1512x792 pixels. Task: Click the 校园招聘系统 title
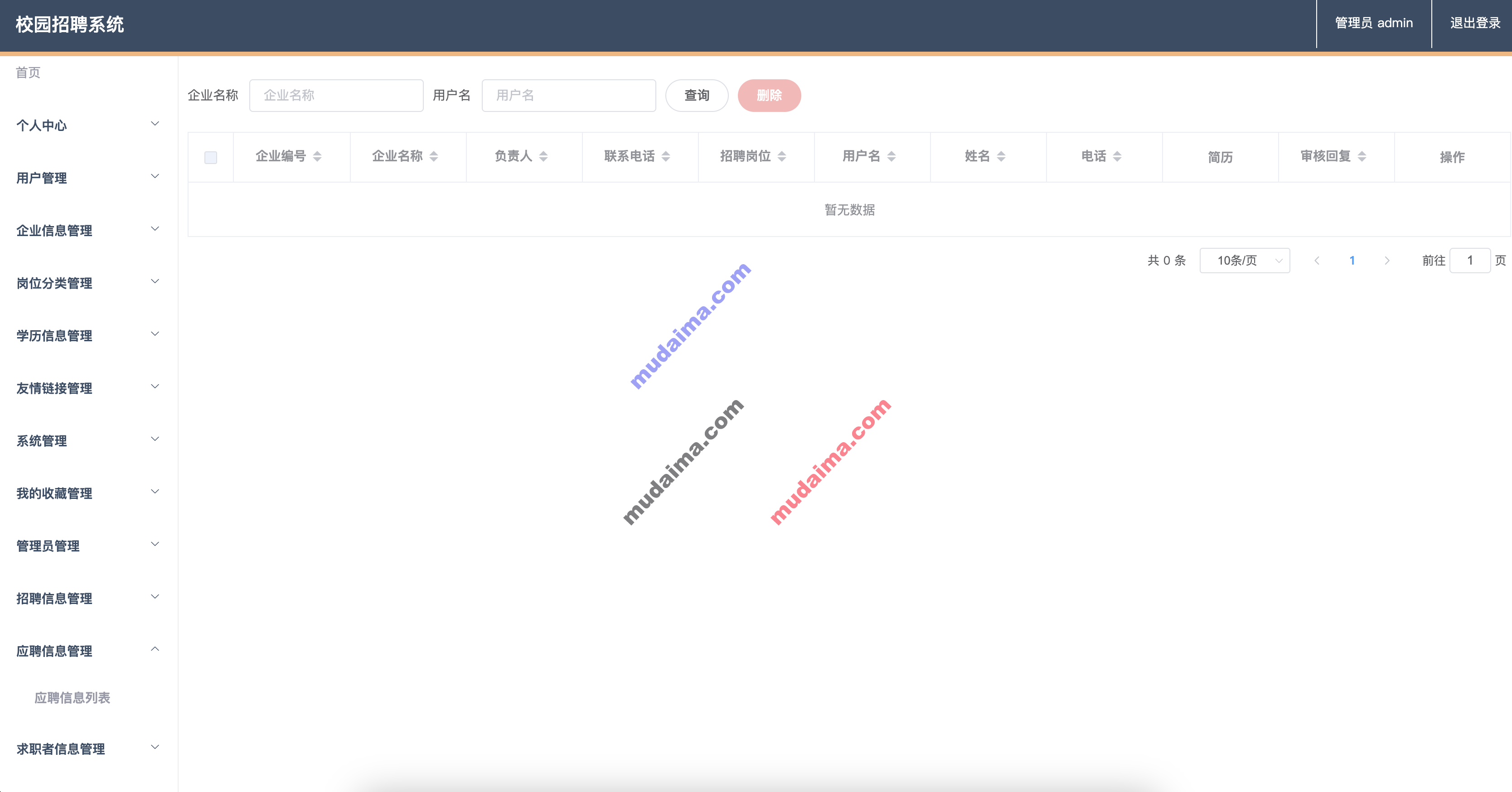pyautogui.click(x=70, y=24)
